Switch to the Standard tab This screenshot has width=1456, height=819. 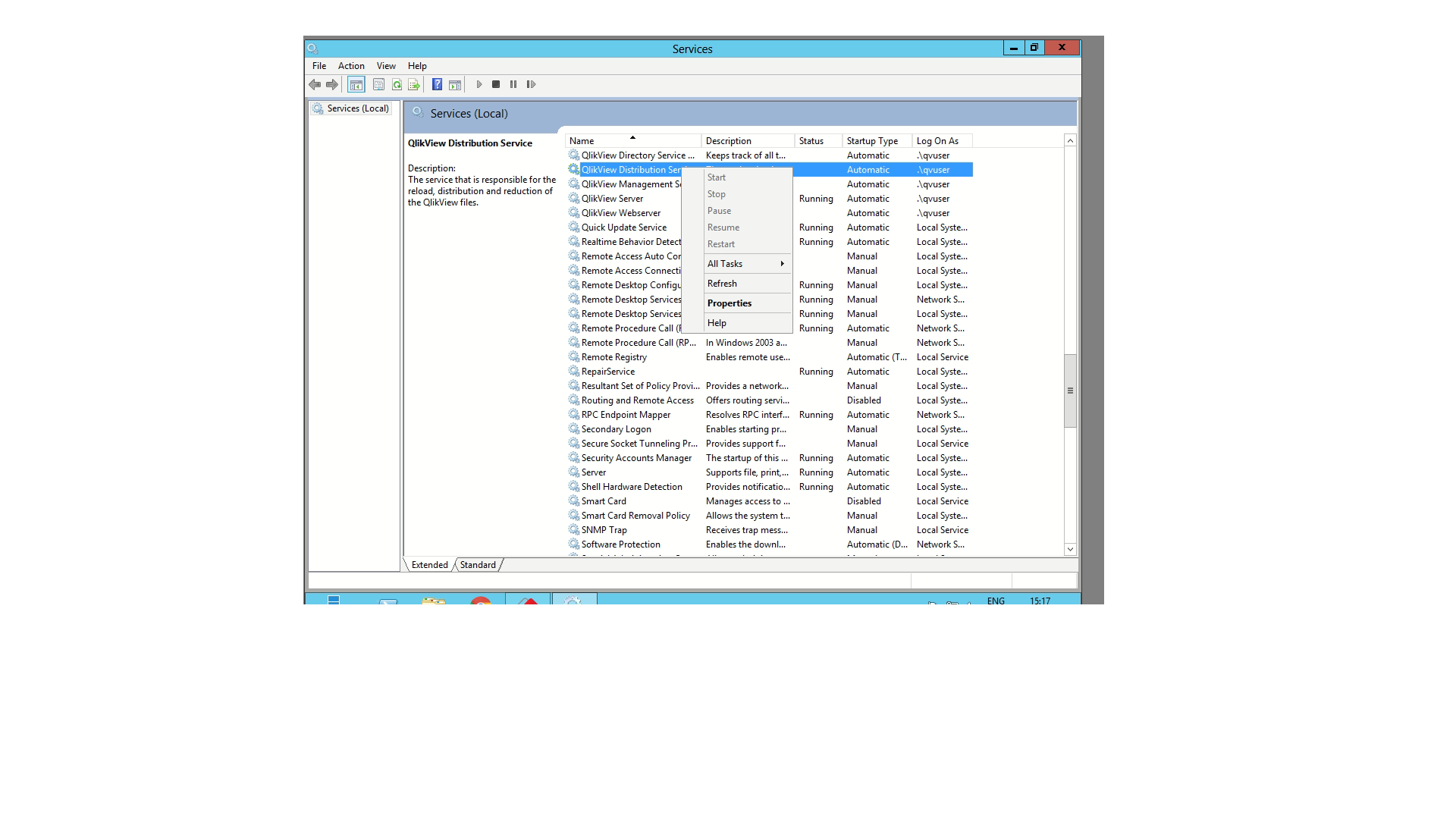(478, 565)
